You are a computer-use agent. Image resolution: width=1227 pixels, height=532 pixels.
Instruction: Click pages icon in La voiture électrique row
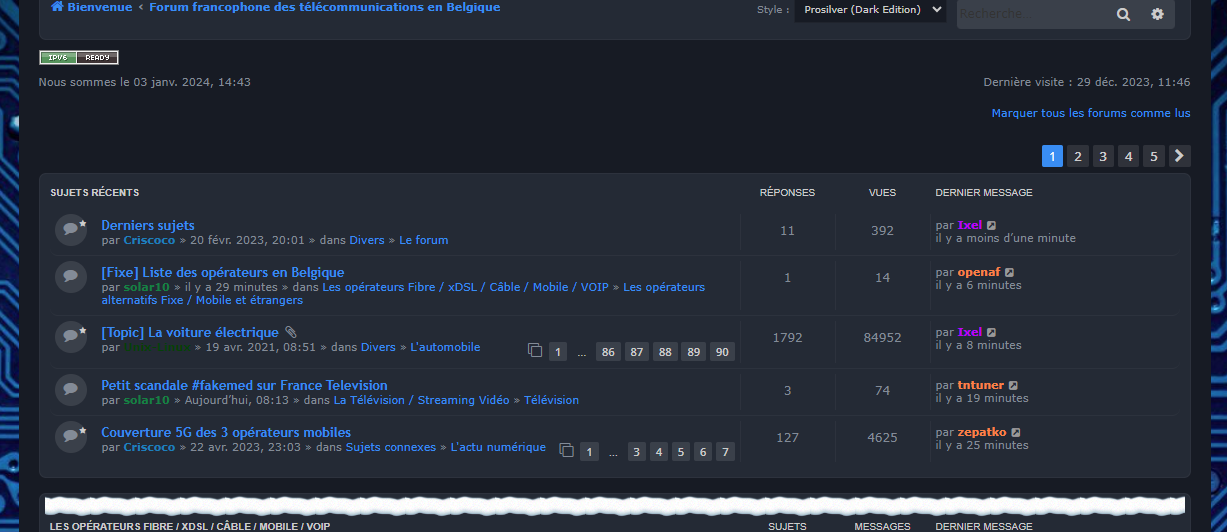pos(535,351)
